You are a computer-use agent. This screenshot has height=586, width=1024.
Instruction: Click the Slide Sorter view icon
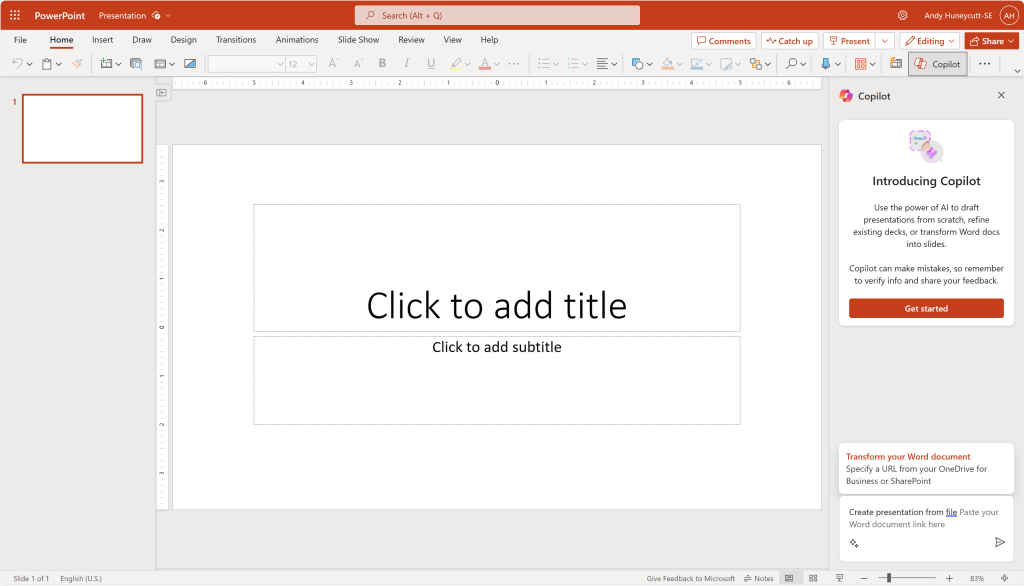coord(813,578)
